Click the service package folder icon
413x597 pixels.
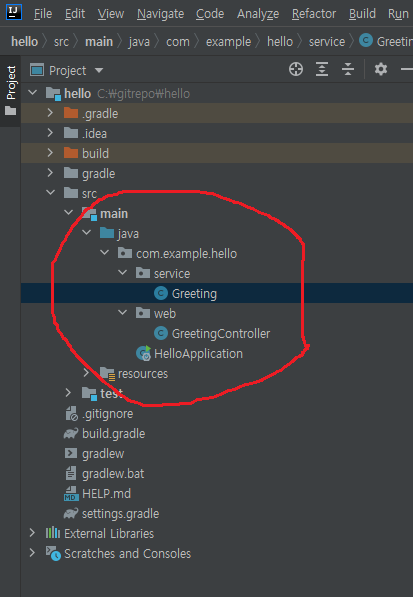coord(143,273)
